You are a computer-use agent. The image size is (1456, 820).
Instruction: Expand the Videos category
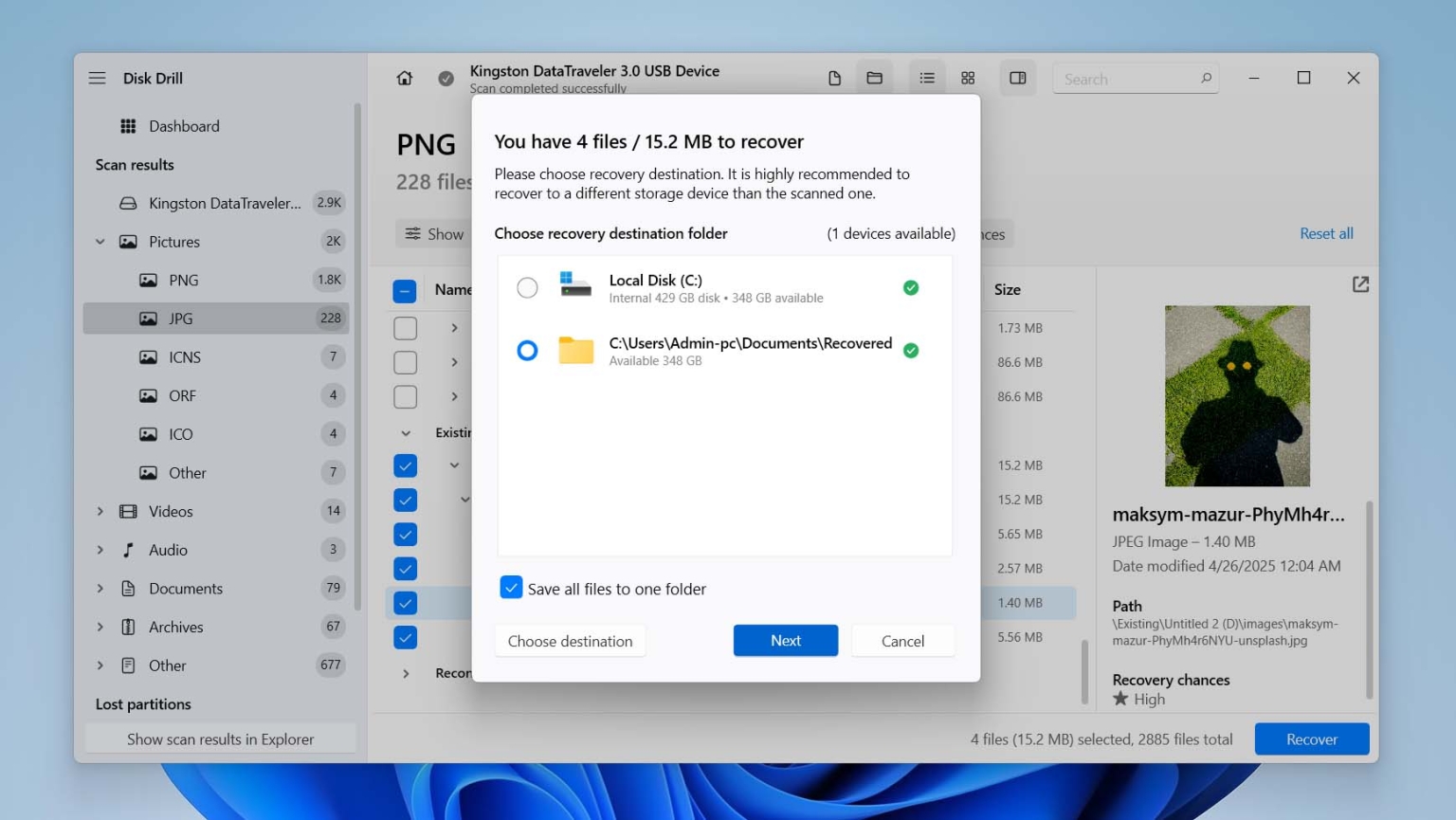100,511
